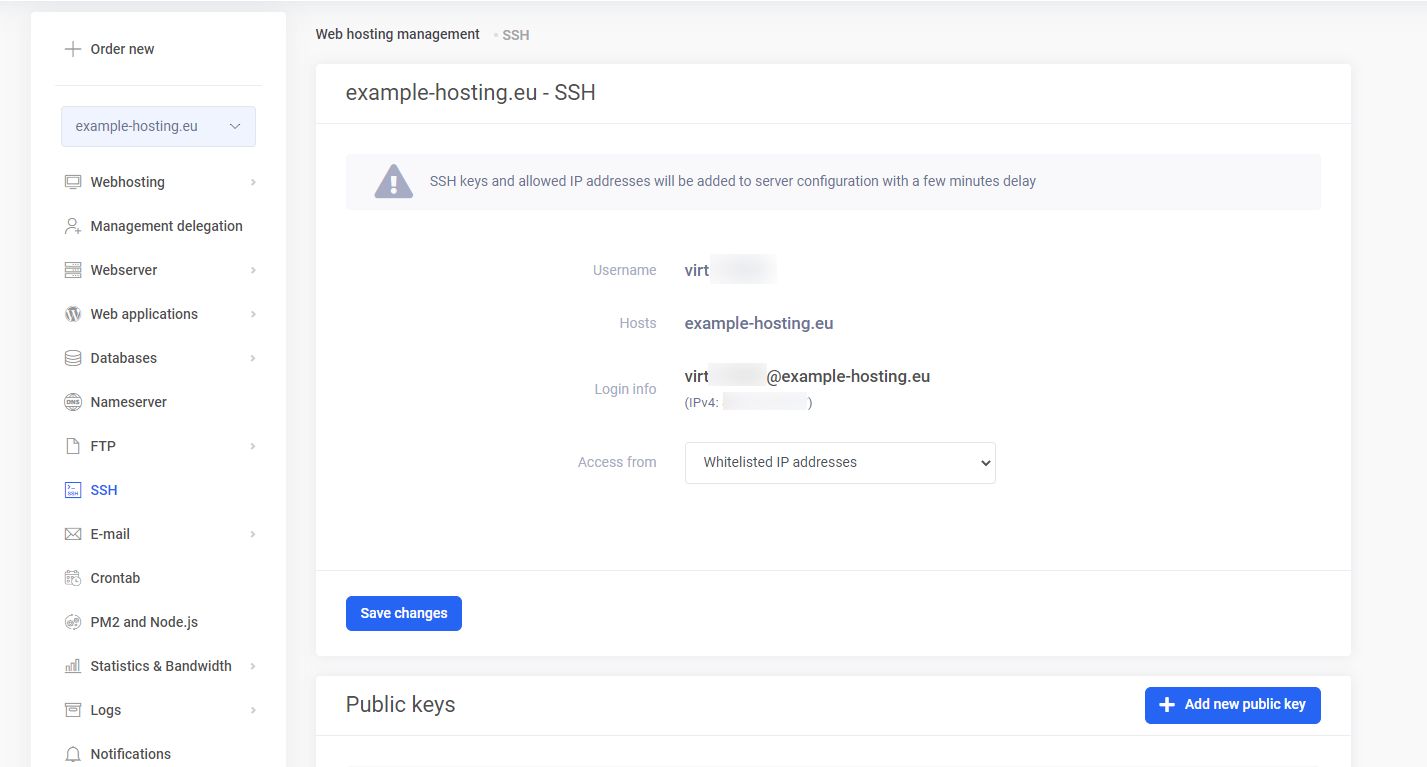Click the Save changes button
This screenshot has height=767, width=1427.
tap(404, 614)
